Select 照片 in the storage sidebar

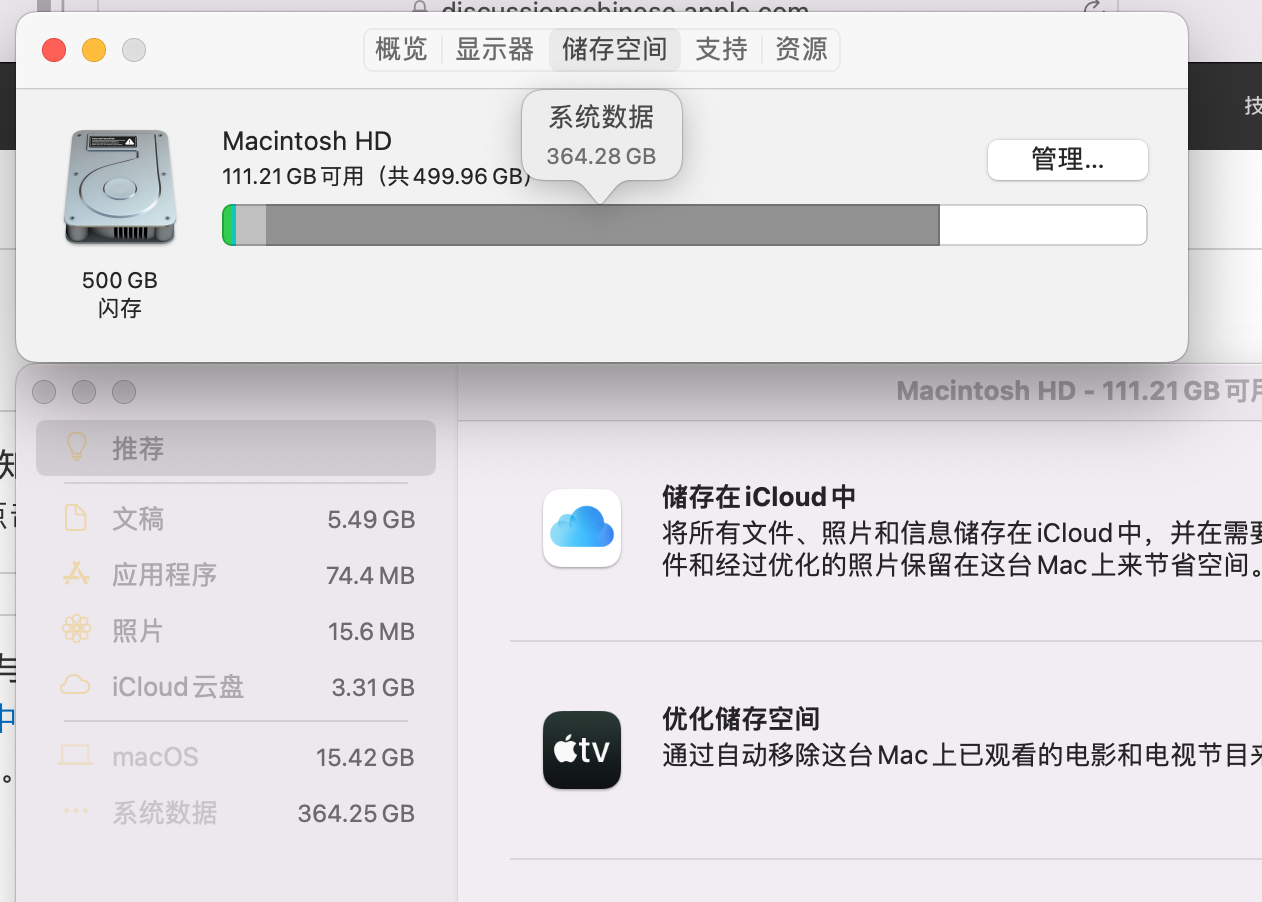pyautogui.click(x=236, y=631)
